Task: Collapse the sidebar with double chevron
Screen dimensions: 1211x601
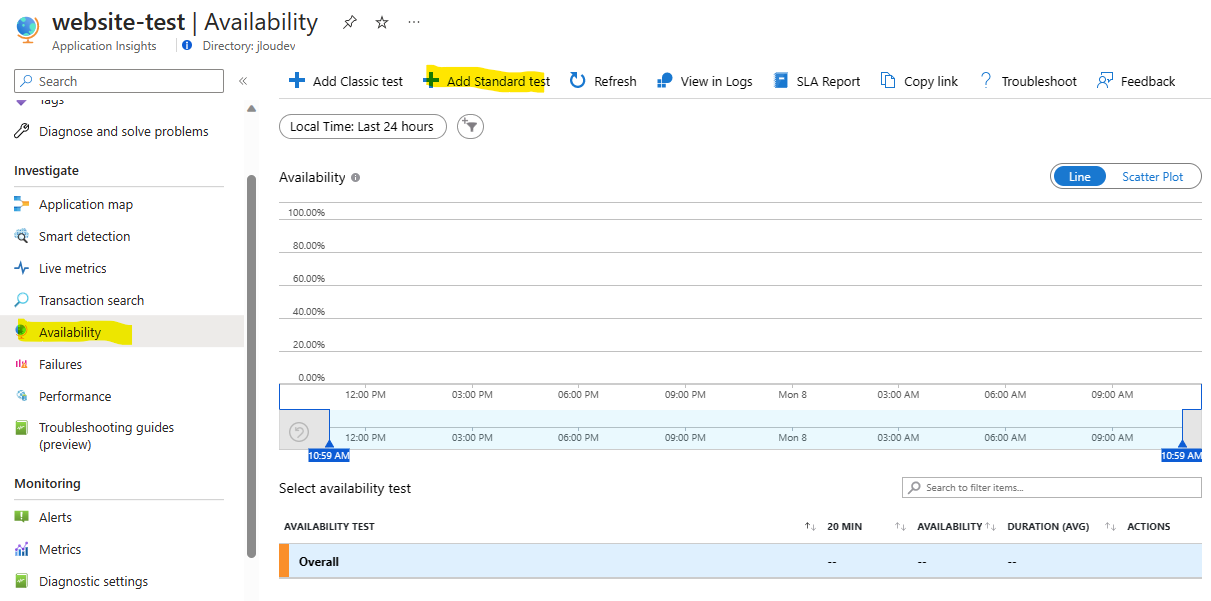Action: coord(243,81)
